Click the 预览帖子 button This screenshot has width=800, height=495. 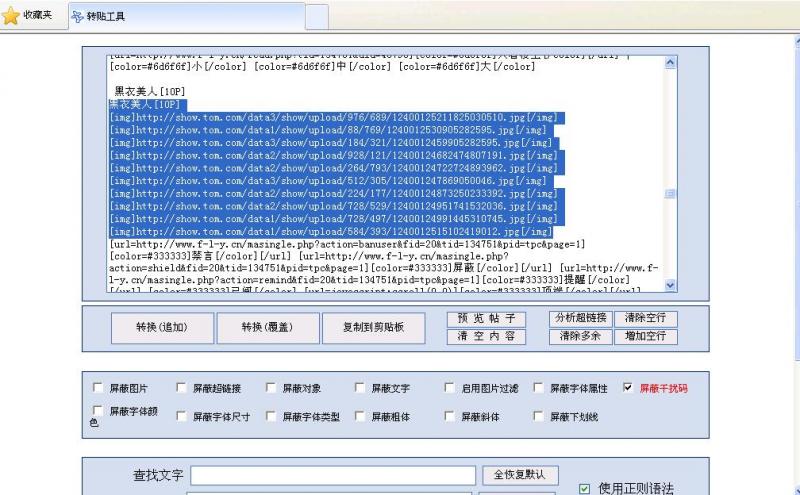tap(485, 319)
